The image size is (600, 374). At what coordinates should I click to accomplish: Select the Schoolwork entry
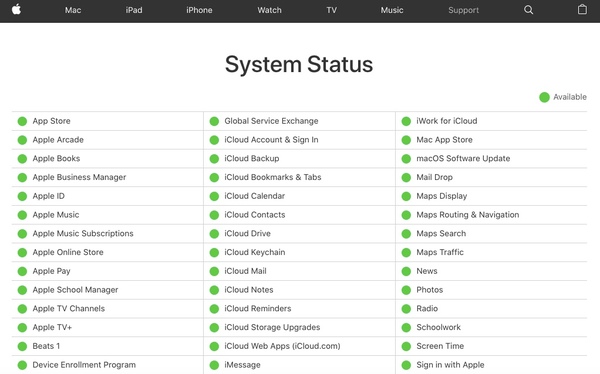tap(439, 327)
